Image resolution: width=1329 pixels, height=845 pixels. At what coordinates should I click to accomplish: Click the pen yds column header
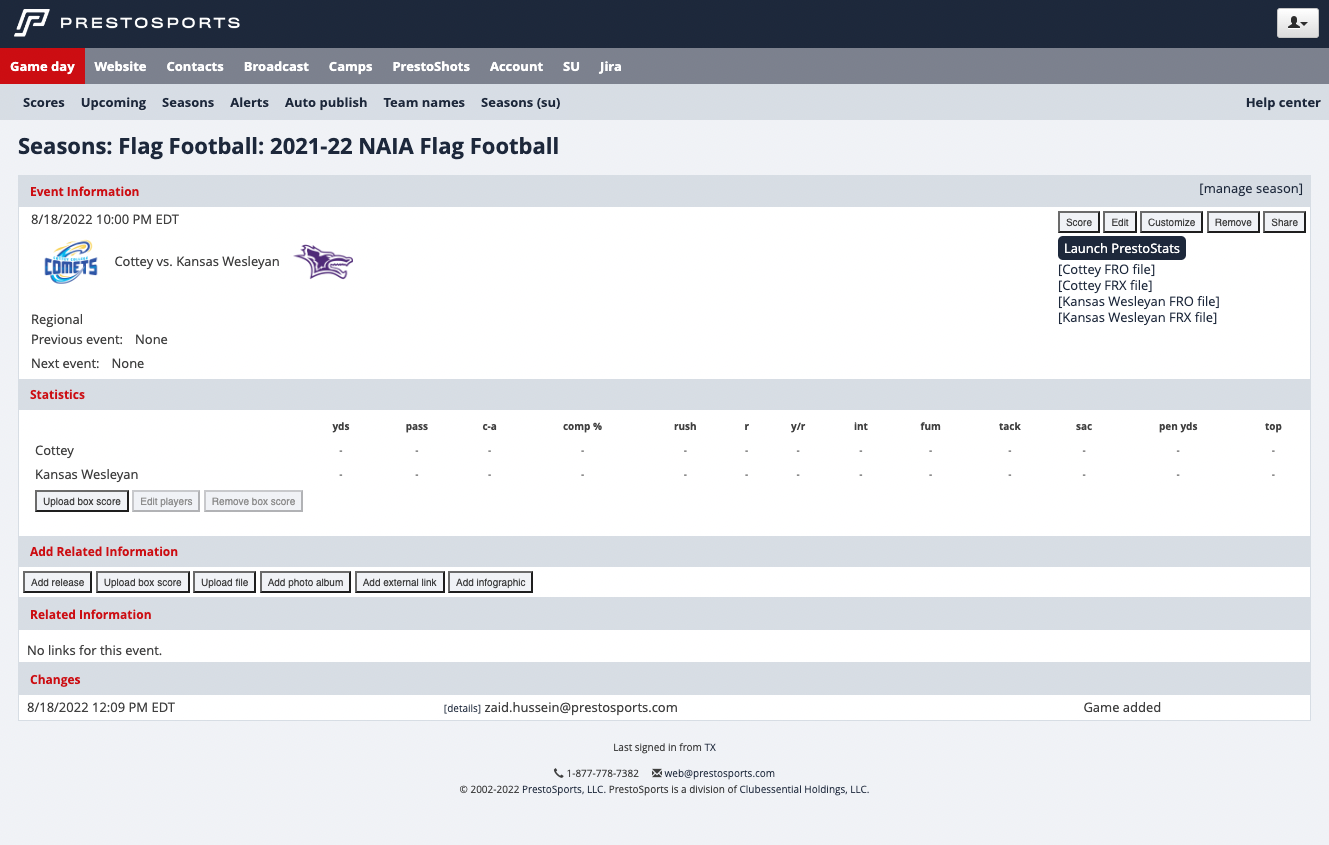click(x=1178, y=426)
